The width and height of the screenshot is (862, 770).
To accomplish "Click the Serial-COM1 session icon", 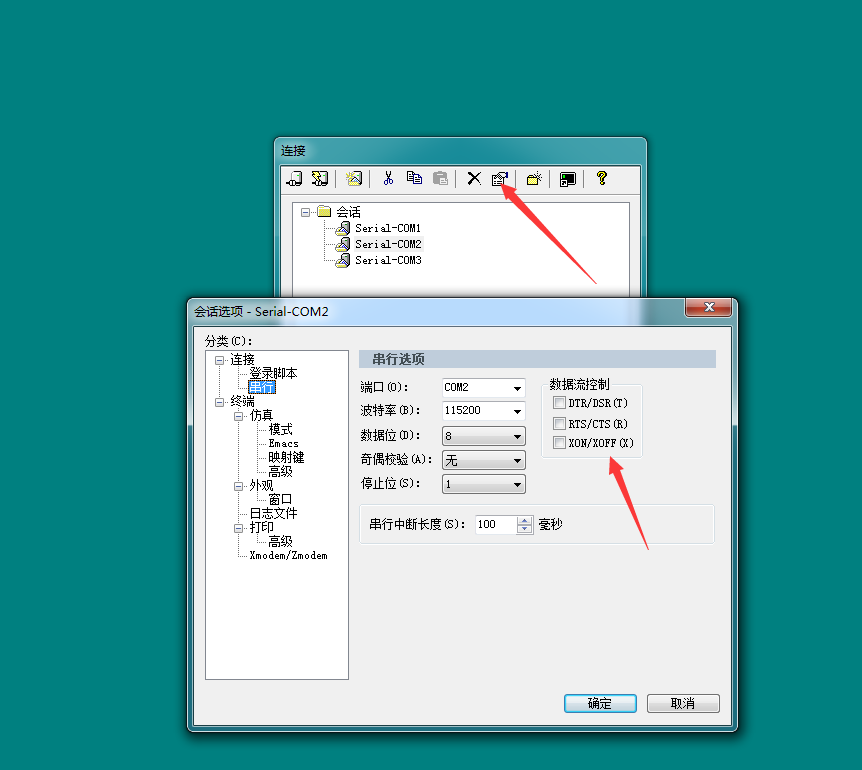I will (342, 228).
